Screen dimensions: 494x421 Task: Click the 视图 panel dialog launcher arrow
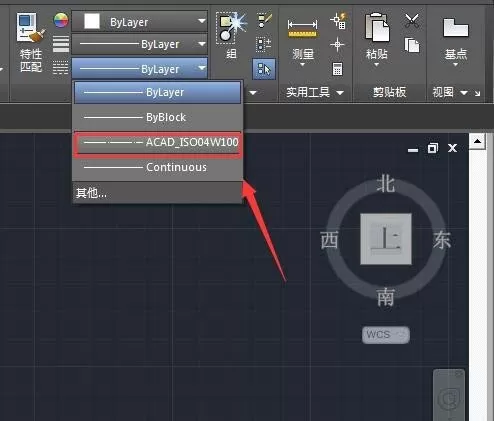coord(477,93)
